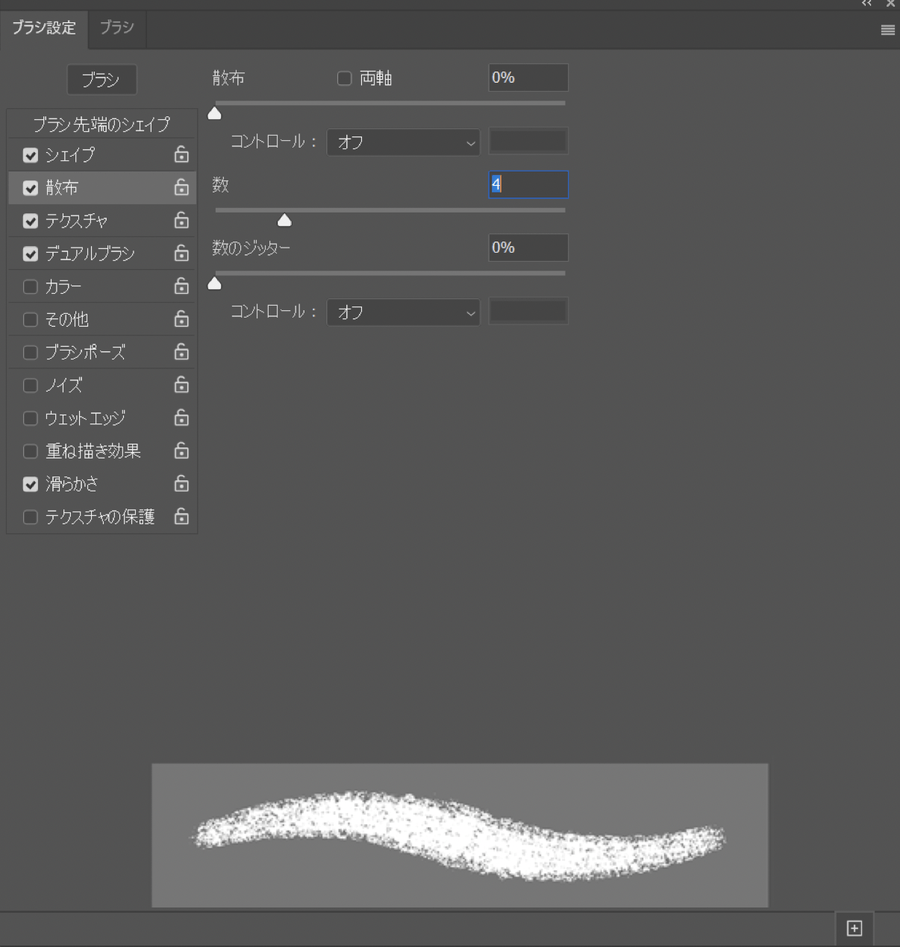This screenshot has width=900, height=947.
Task: Switch to the ブラシ tab
Action: click(117, 28)
